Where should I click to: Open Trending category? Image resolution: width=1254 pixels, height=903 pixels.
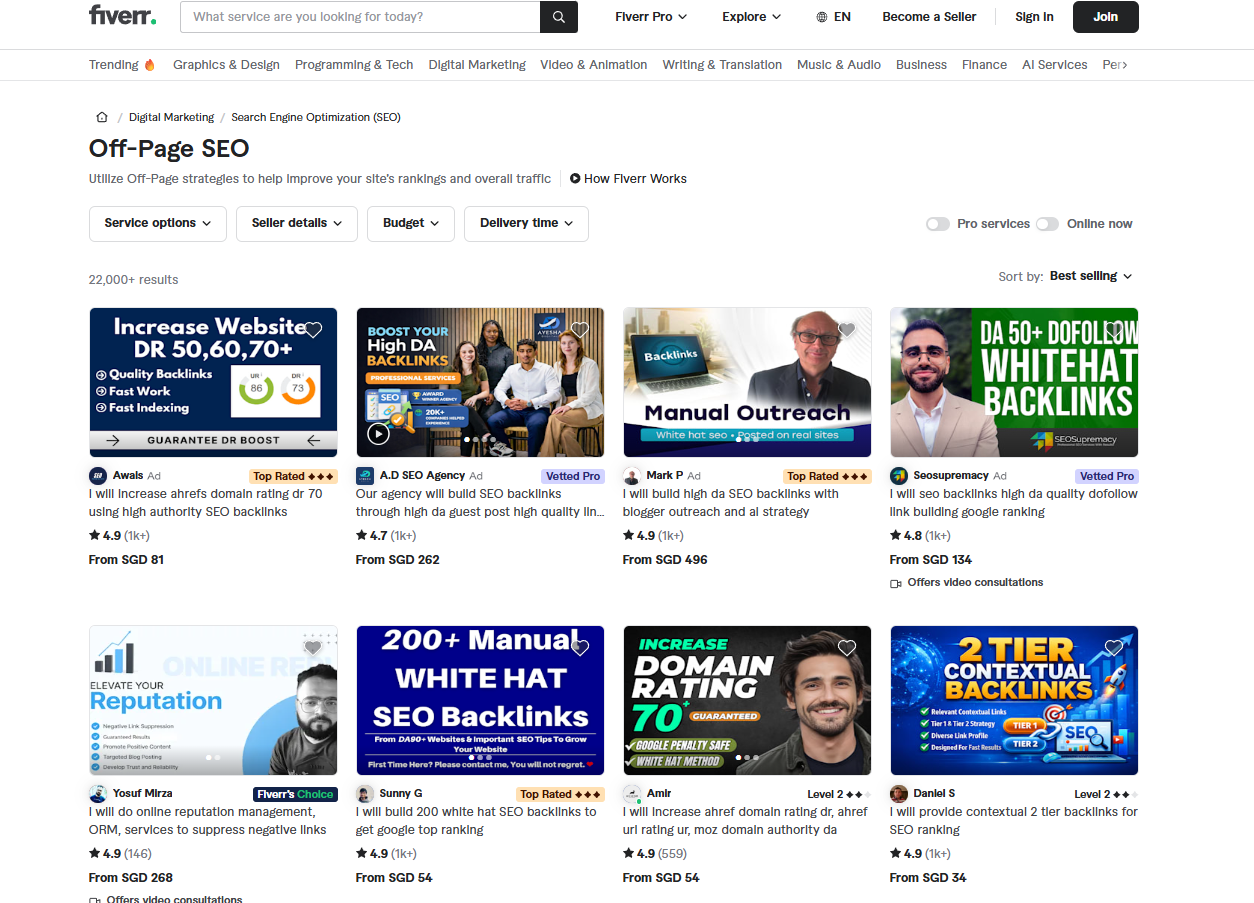point(122,65)
